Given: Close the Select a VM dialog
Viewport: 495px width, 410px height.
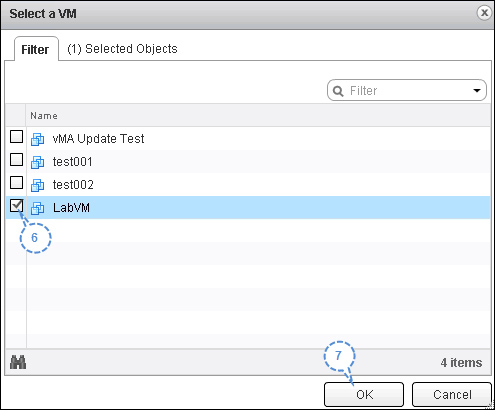Looking at the screenshot, I should (x=484, y=13).
